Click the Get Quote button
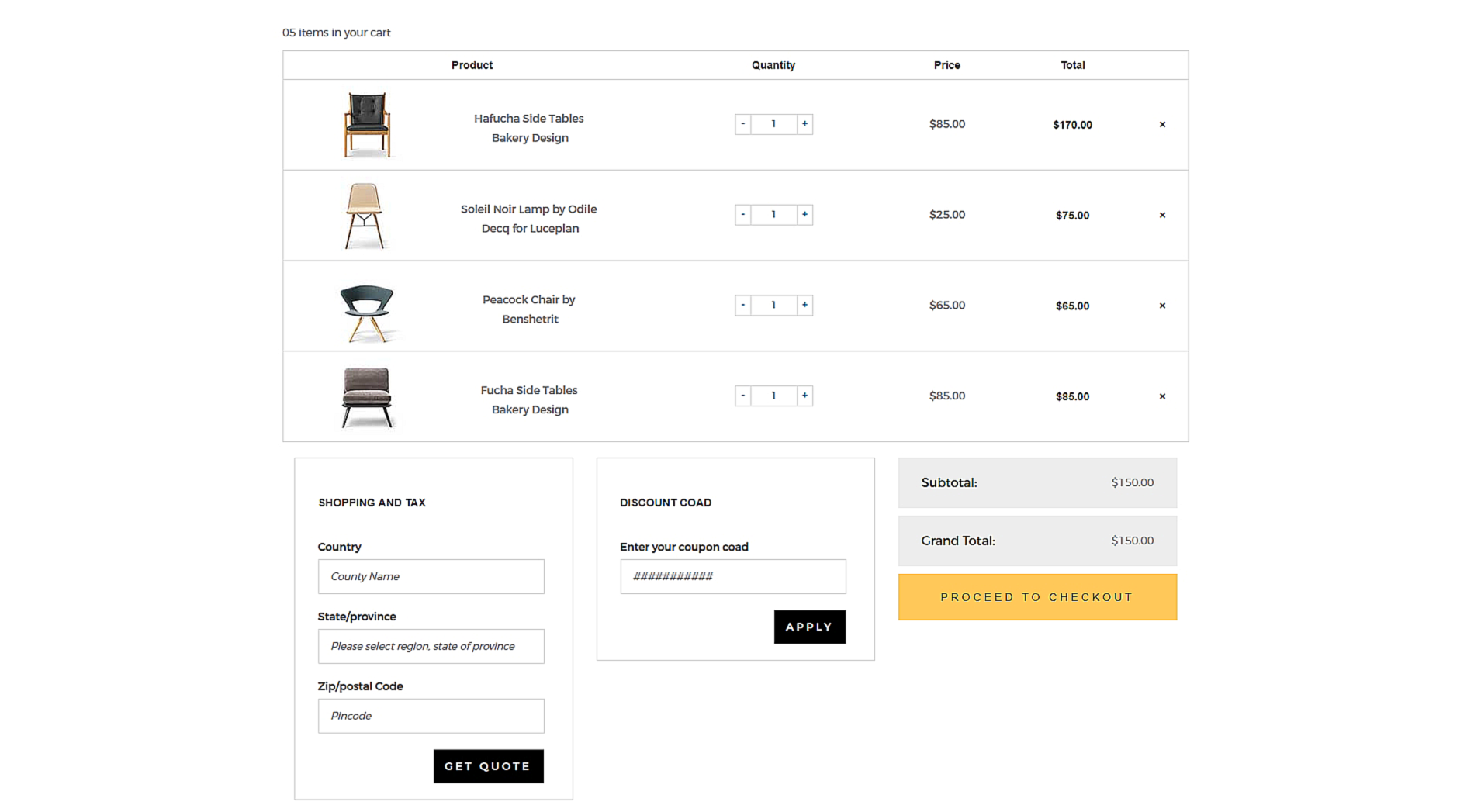The height and width of the screenshot is (812, 1474). (x=488, y=766)
